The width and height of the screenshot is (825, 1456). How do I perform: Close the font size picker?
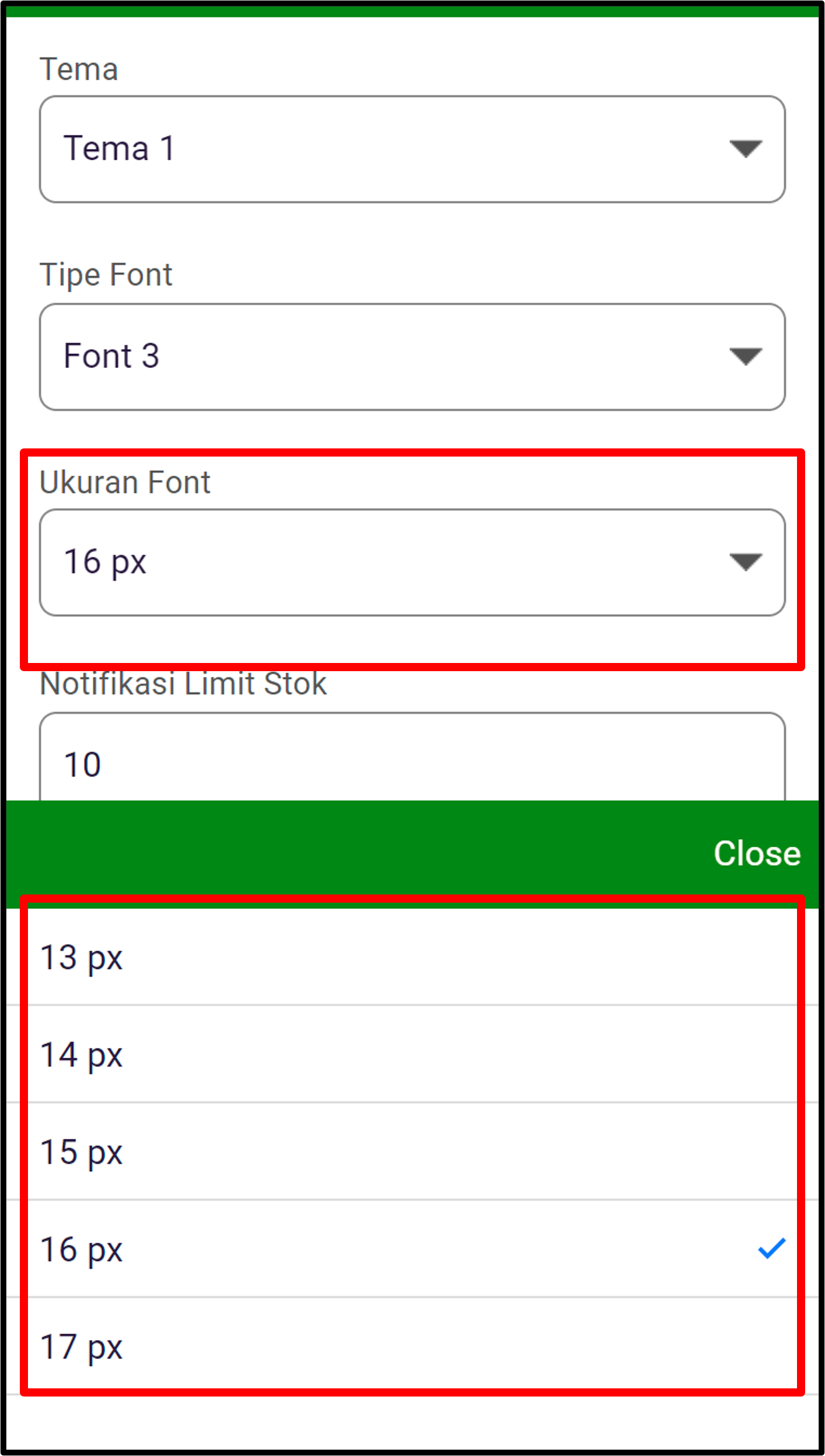point(756,854)
